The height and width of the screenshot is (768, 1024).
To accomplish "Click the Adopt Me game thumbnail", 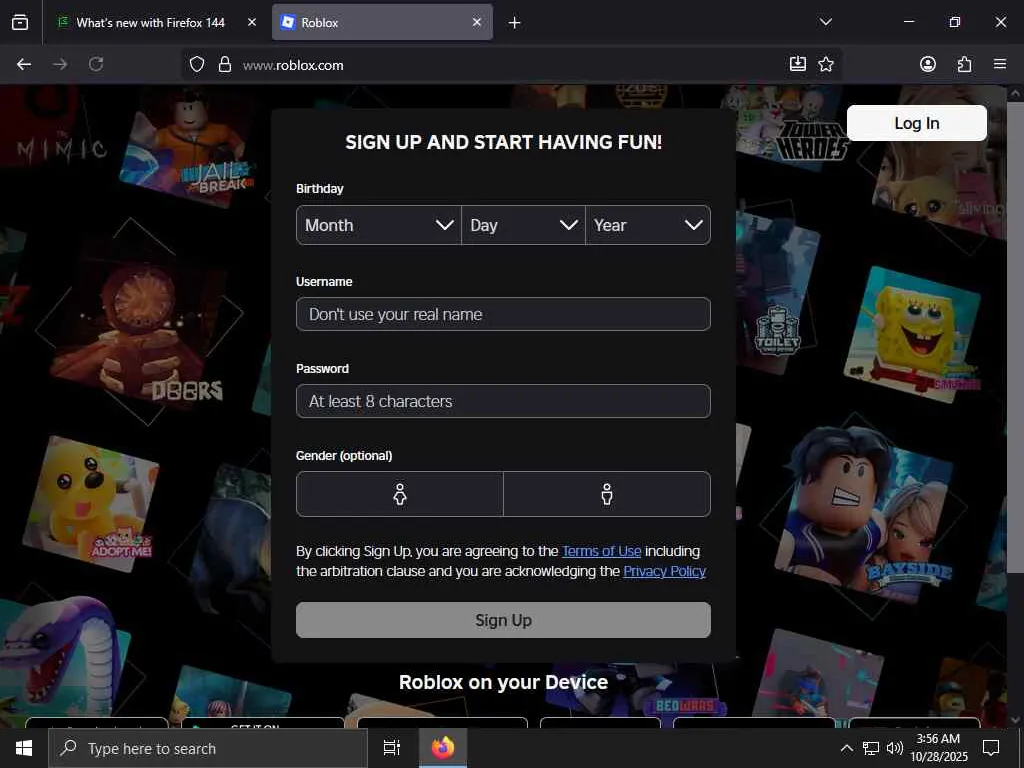I will (x=90, y=503).
